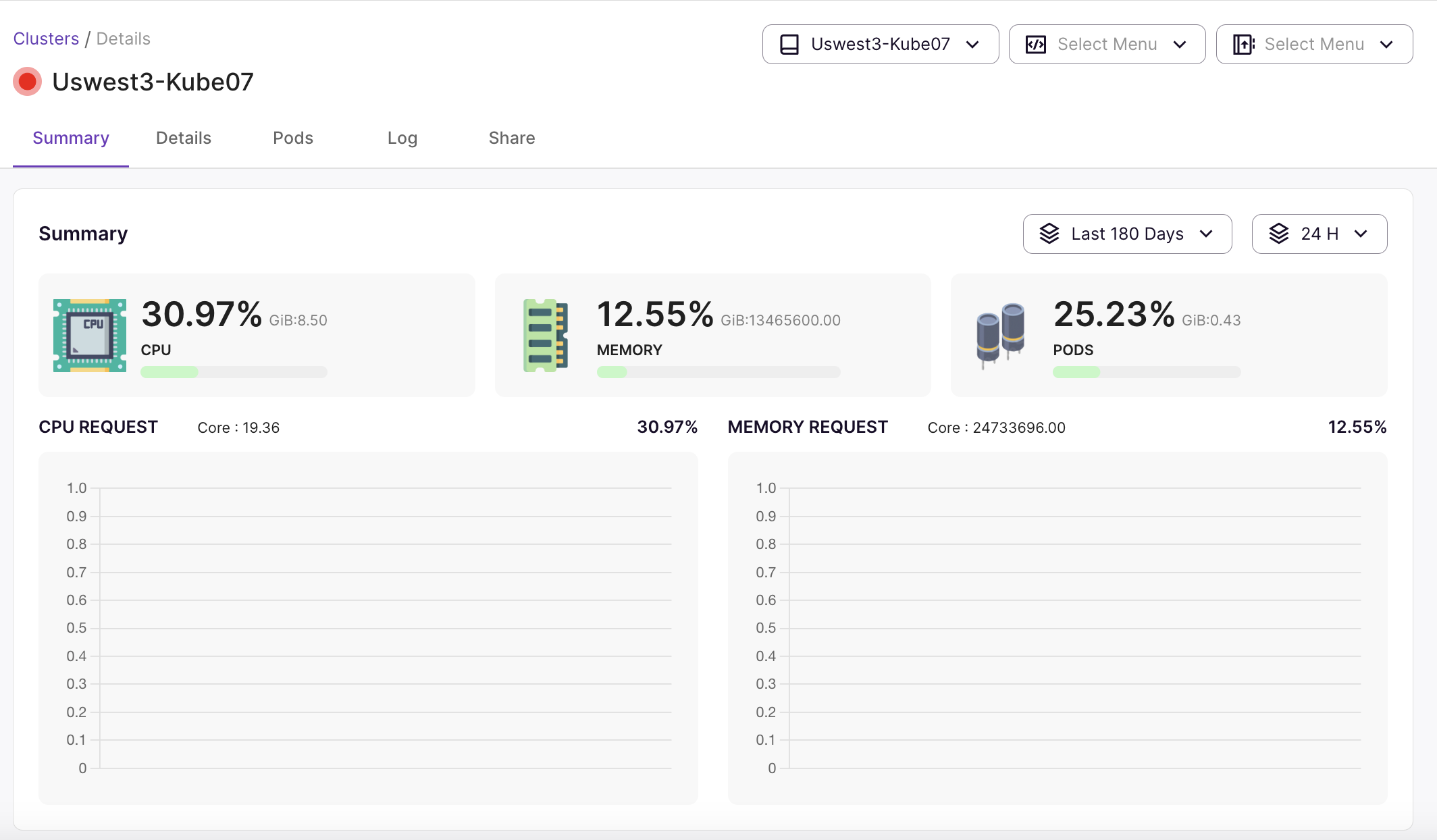Click inside the CPU Request chart area
Viewport: 1437px width, 840px height.
(385, 628)
